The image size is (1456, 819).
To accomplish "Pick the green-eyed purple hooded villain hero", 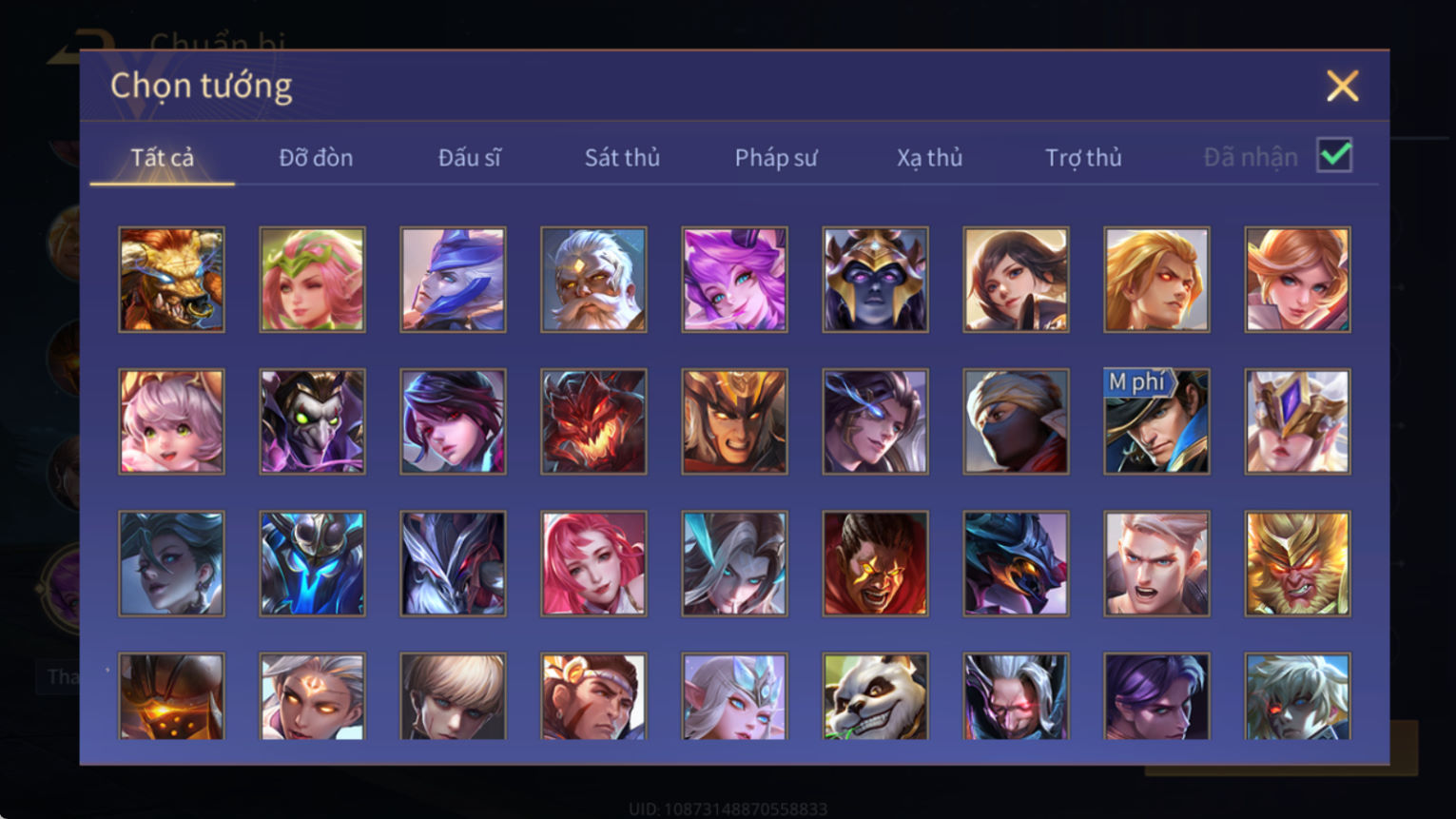I will (312, 421).
